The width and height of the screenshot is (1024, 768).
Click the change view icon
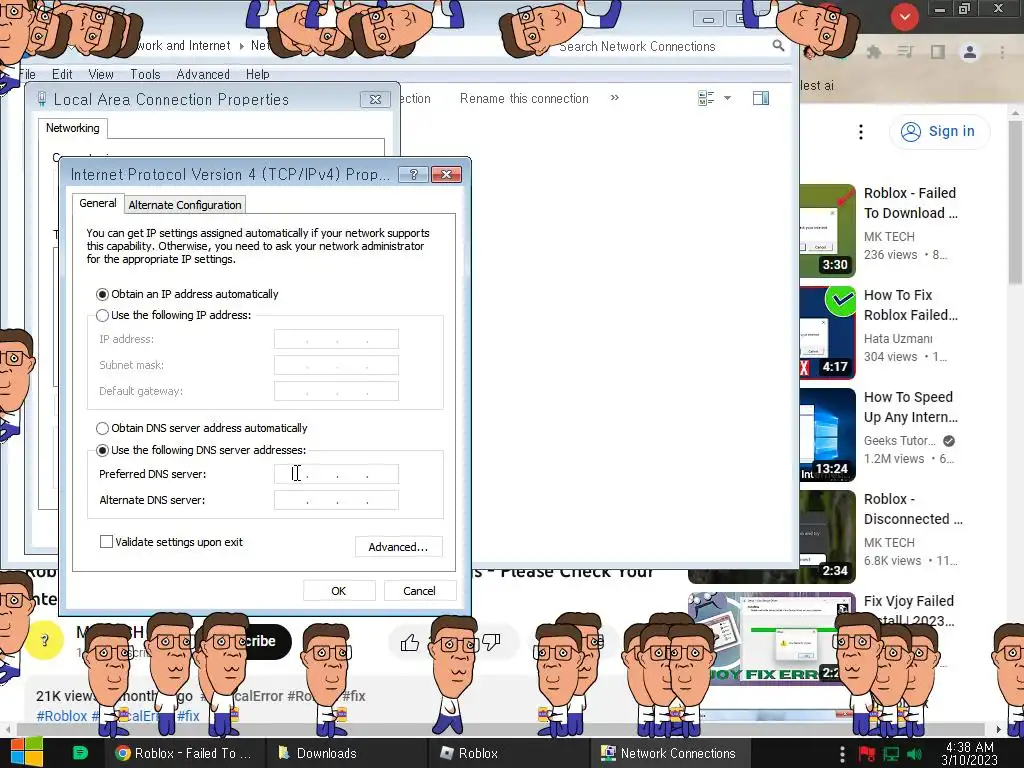706,99
